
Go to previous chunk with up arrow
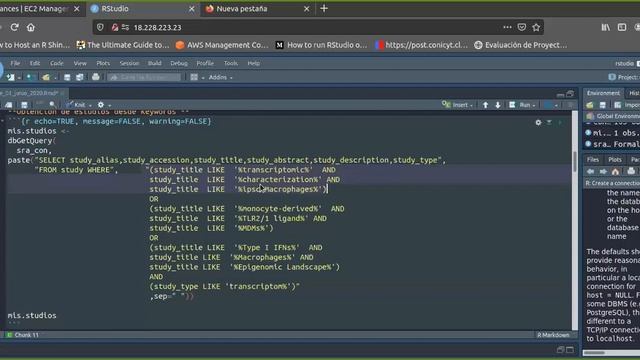[x=485, y=105]
